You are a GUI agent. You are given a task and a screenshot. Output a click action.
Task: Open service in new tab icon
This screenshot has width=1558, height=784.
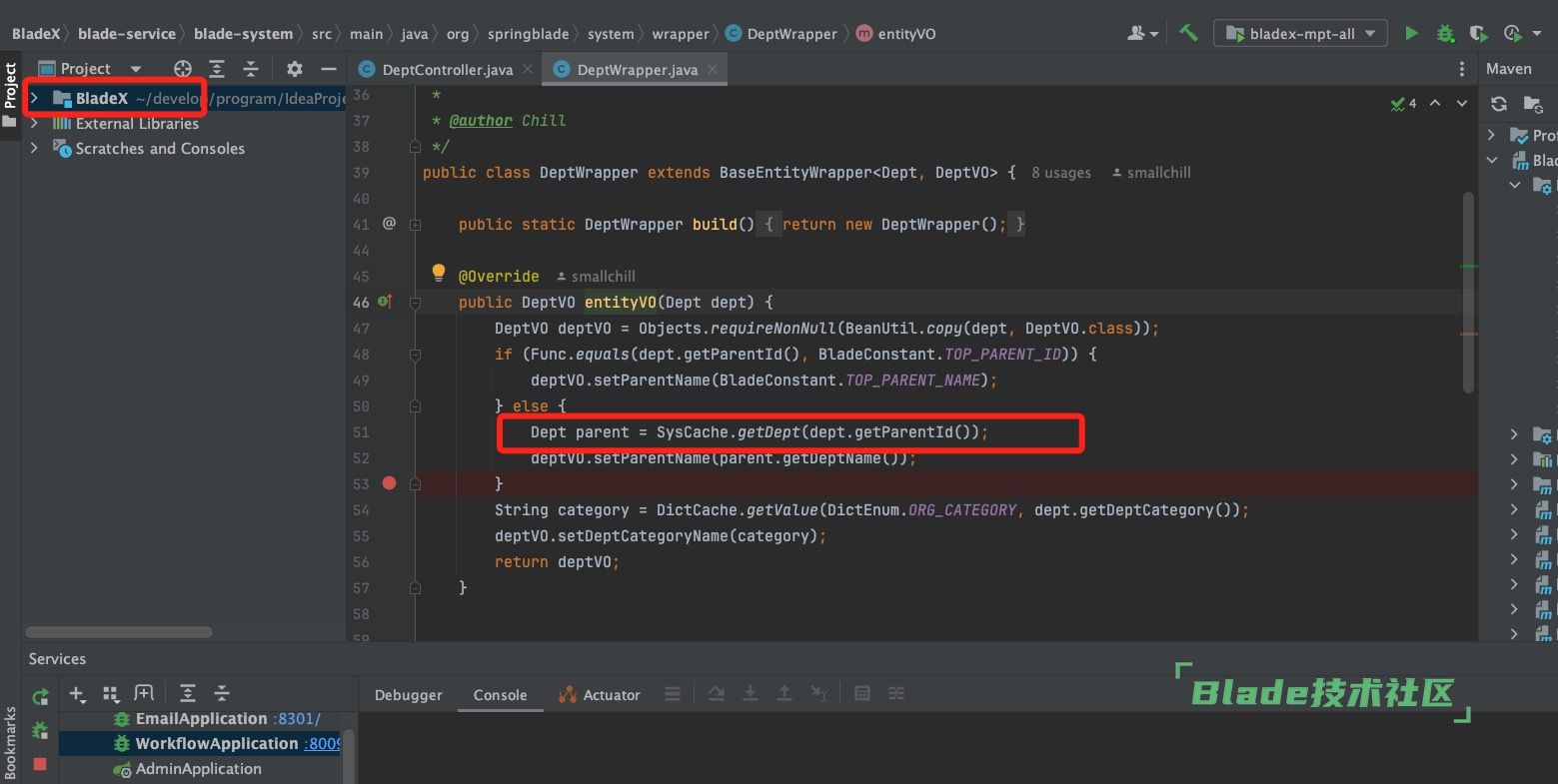(x=144, y=693)
